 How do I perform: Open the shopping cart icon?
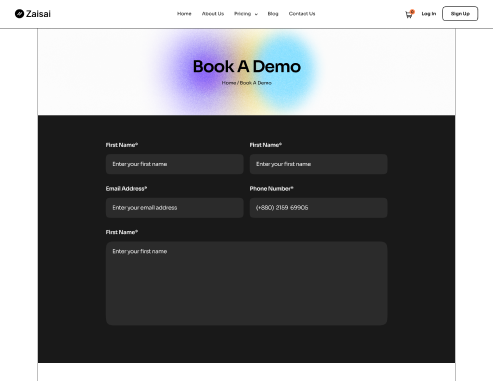[409, 14]
